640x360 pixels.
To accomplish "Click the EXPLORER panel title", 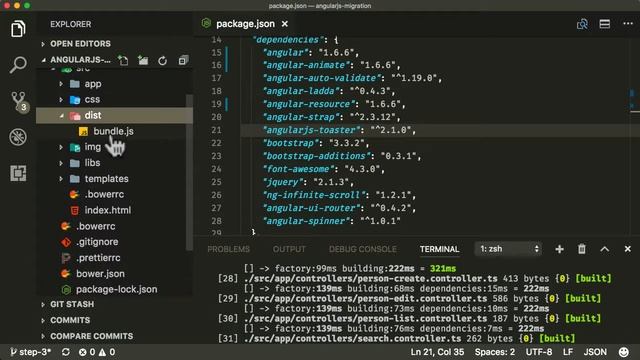I will point(71,24).
